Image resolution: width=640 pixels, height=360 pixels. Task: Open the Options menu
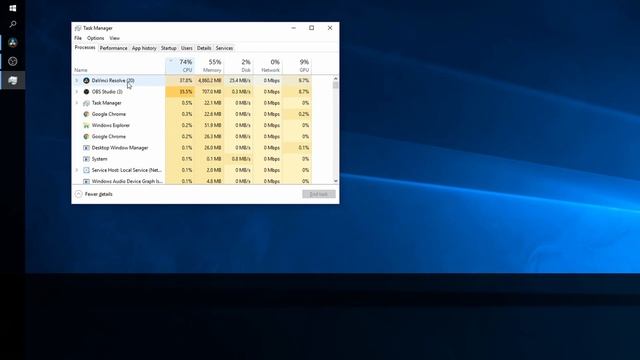96,38
